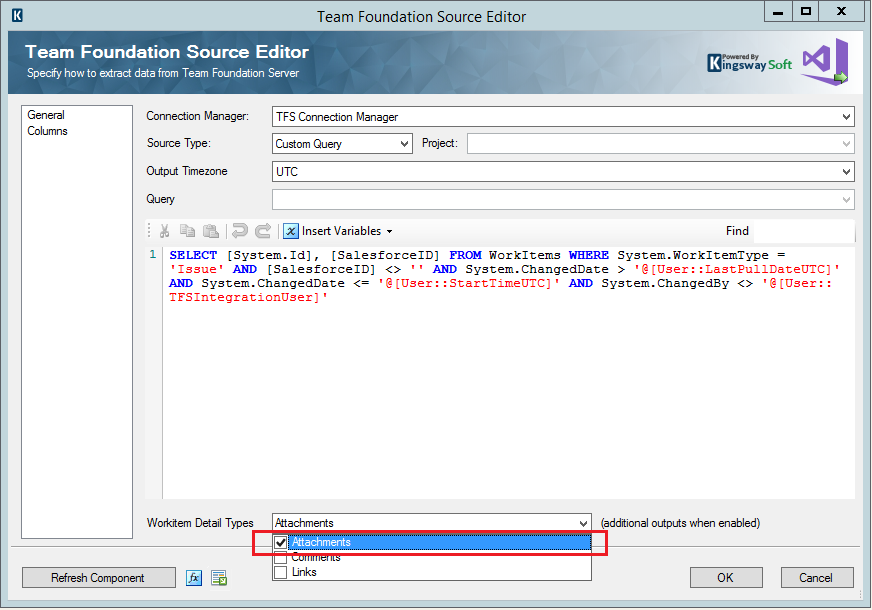This screenshot has height=610, width=872.
Task: Open the Output Timezone dropdown
Action: (x=846, y=171)
